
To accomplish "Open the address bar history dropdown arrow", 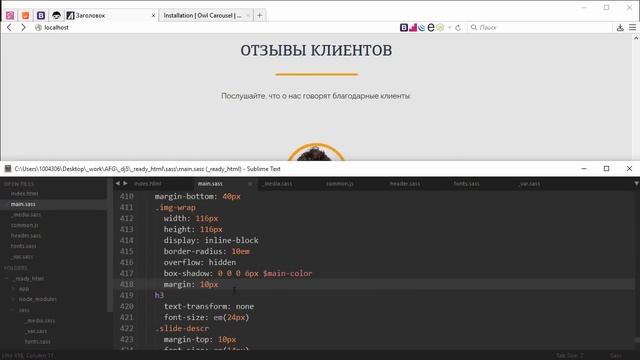I will [449, 27].
